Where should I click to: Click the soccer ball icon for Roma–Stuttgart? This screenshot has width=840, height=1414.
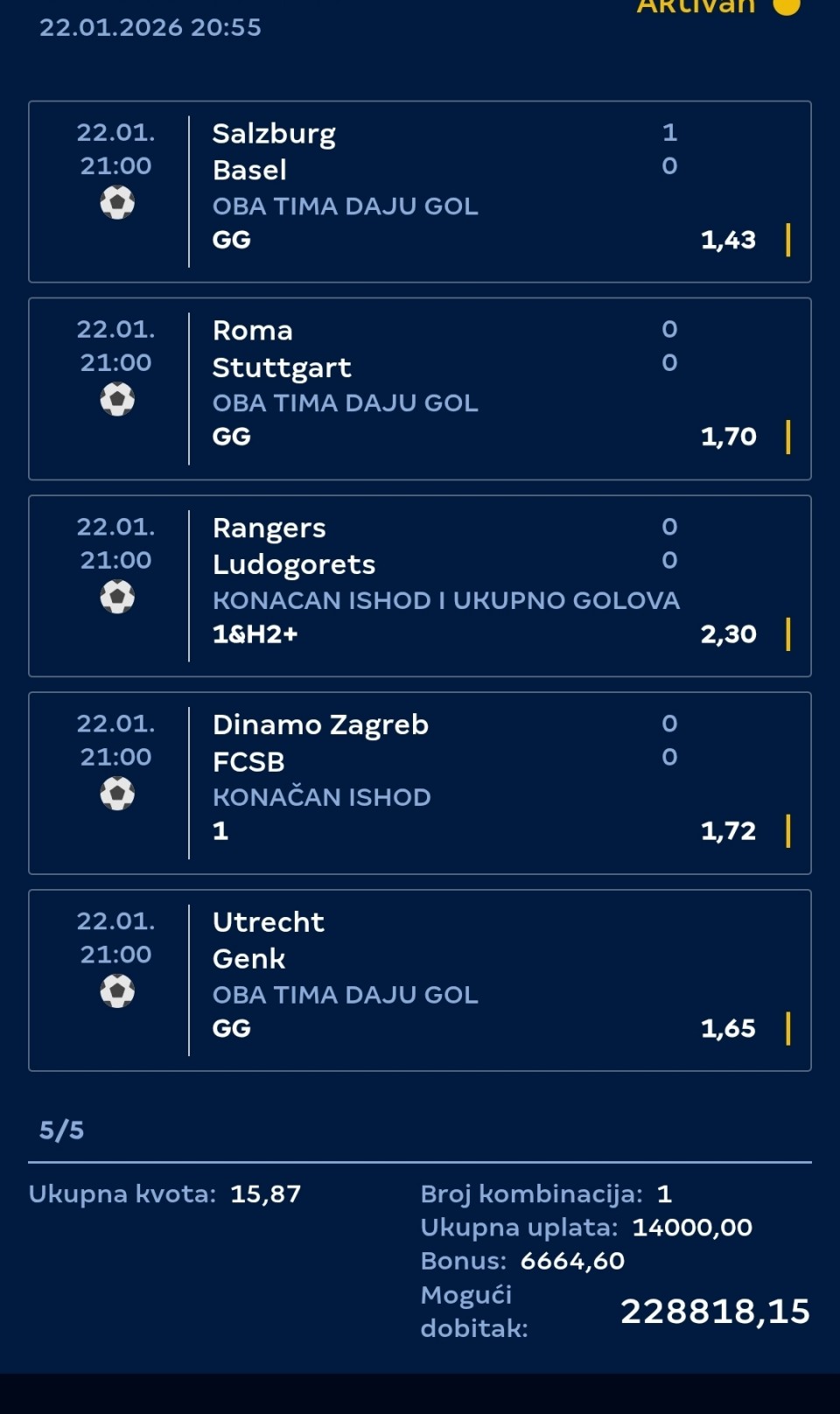[x=116, y=401]
